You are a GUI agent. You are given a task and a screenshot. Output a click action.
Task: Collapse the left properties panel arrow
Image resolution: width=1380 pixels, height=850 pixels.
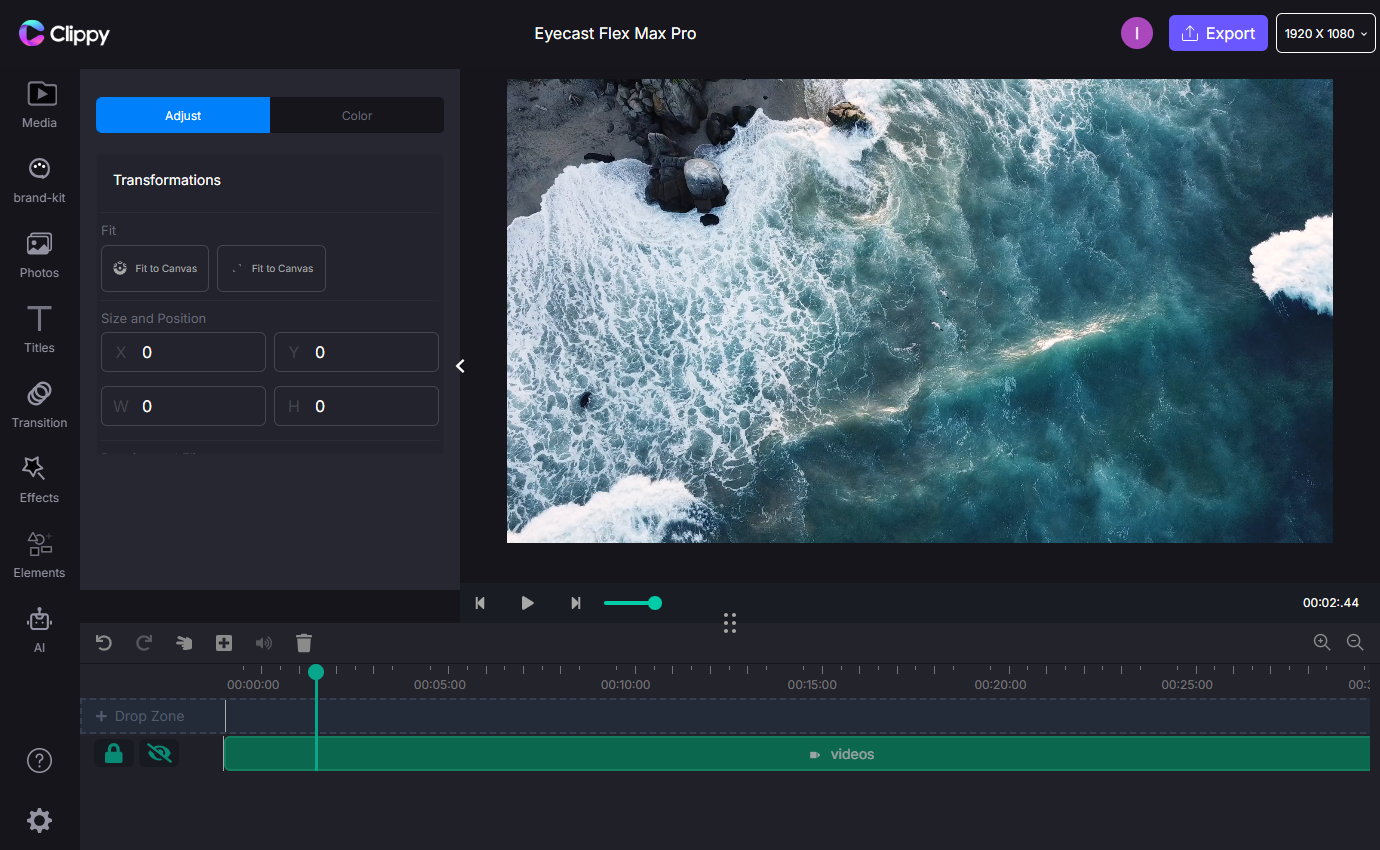[461, 366]
